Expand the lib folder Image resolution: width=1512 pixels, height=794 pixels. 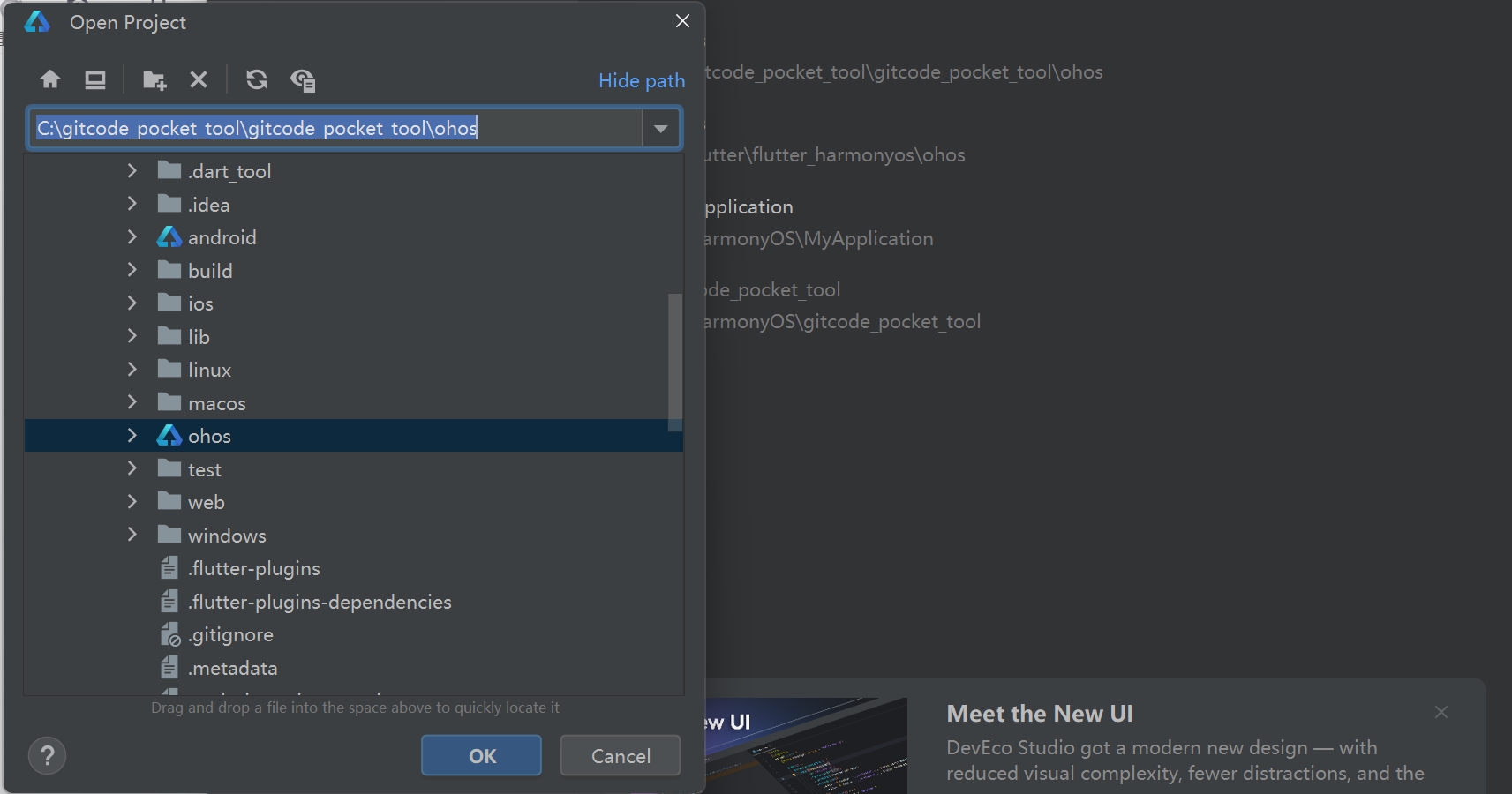(132, 336)
